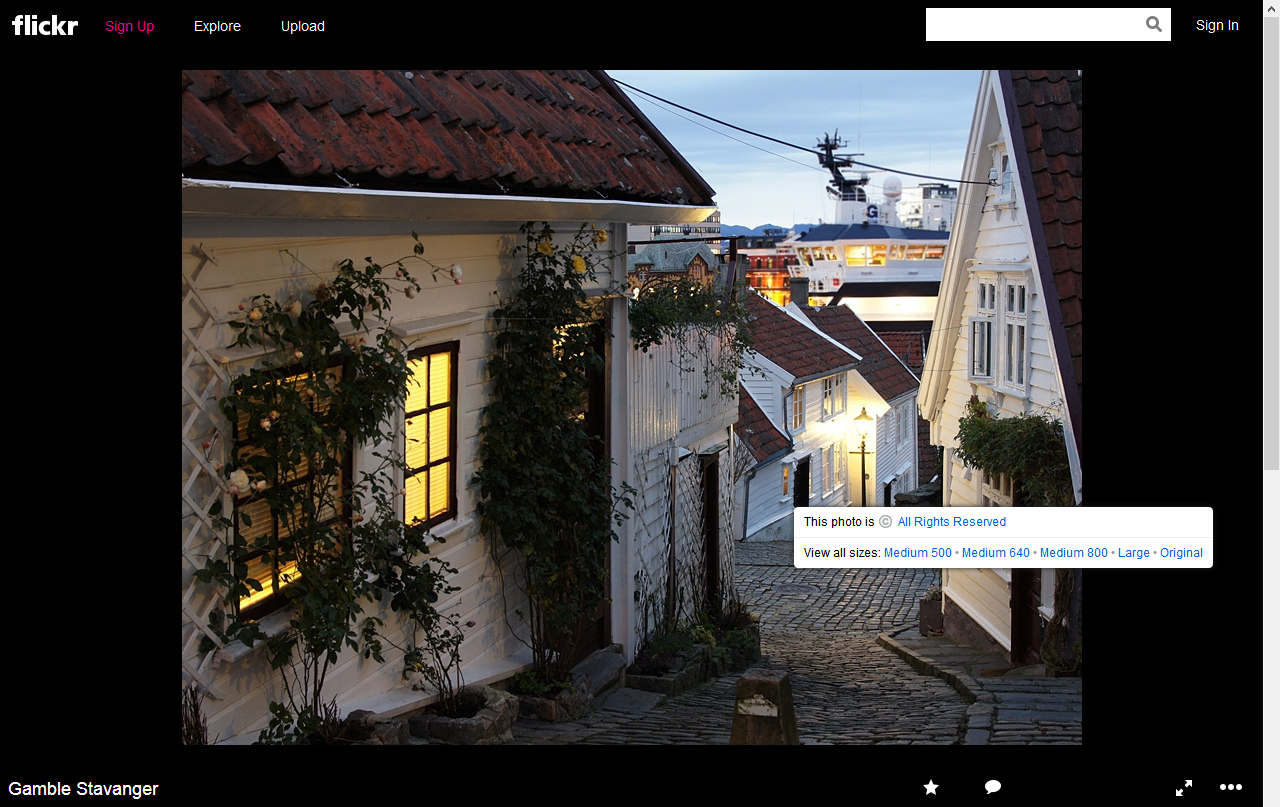The height and width of the screenshot is (807, 1280).
Task: View the Medium 640 size
Action: click(x=995, y=553)
